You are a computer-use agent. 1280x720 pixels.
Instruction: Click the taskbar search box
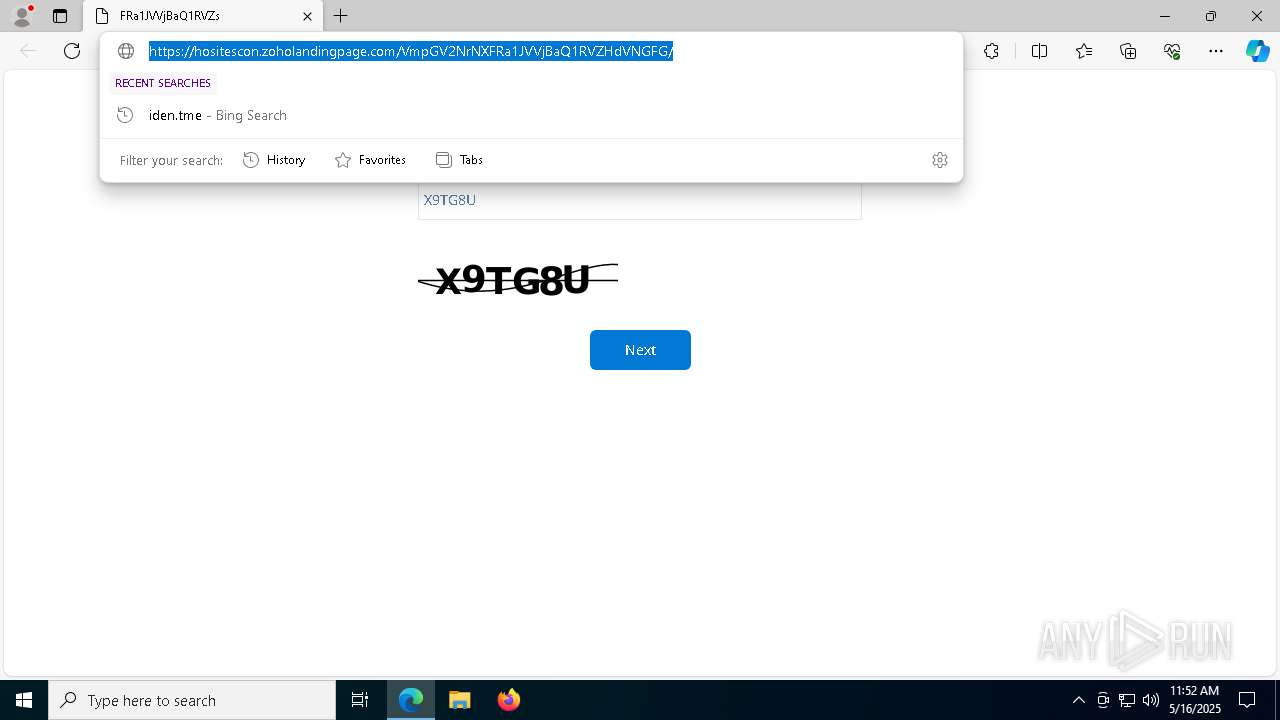pos(192,700)
